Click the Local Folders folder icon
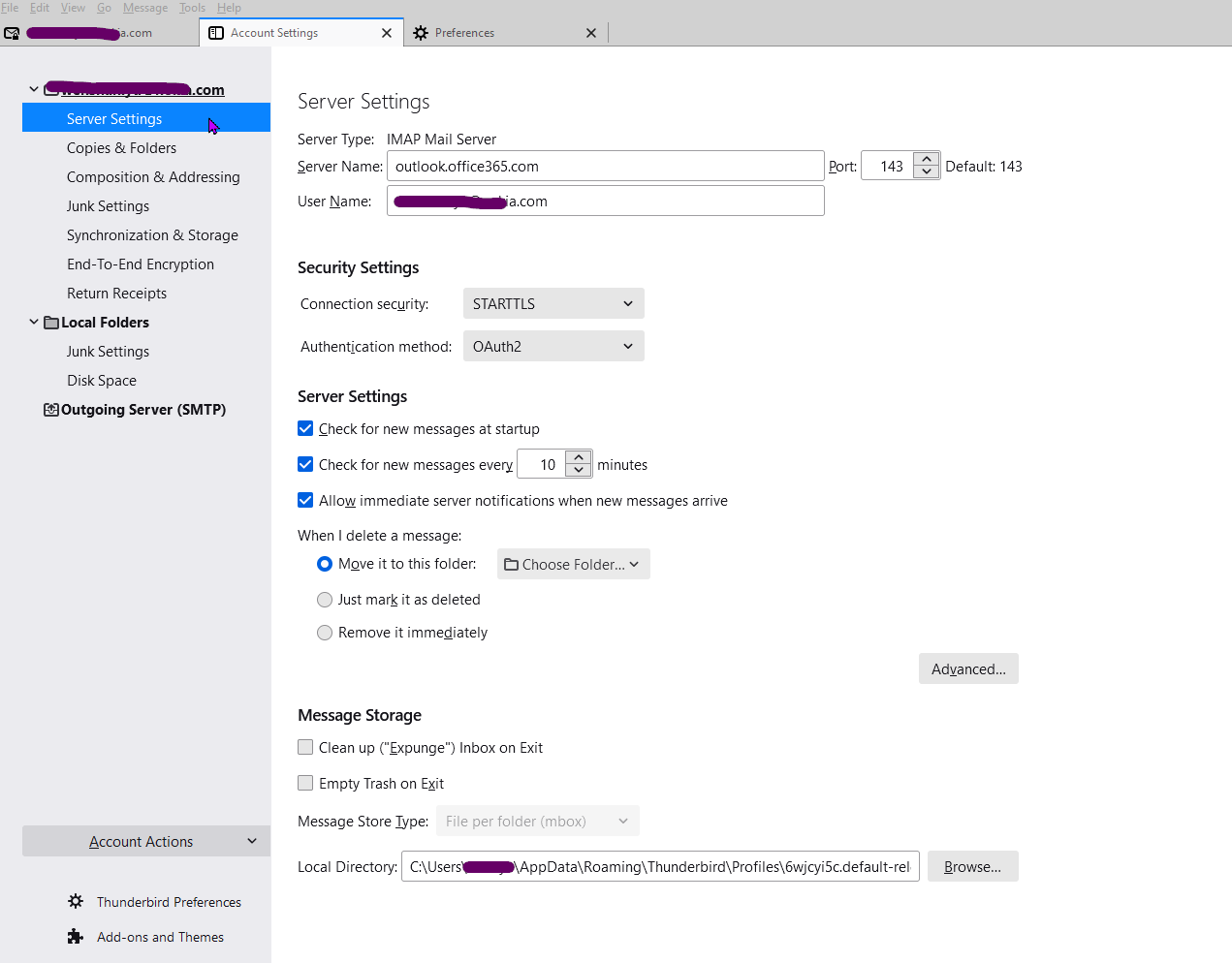Viewport: 1232px width, 963px height. 51,323
